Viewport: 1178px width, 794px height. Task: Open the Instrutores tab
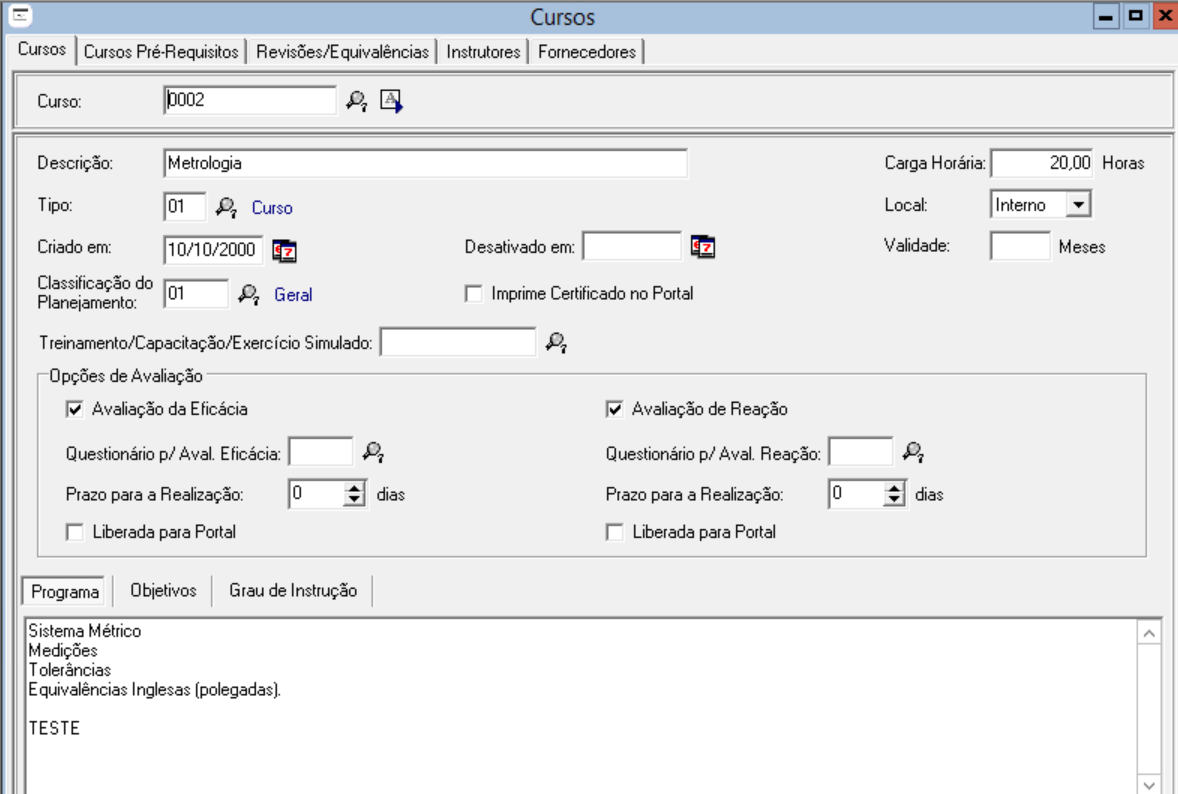pos(484,52)
